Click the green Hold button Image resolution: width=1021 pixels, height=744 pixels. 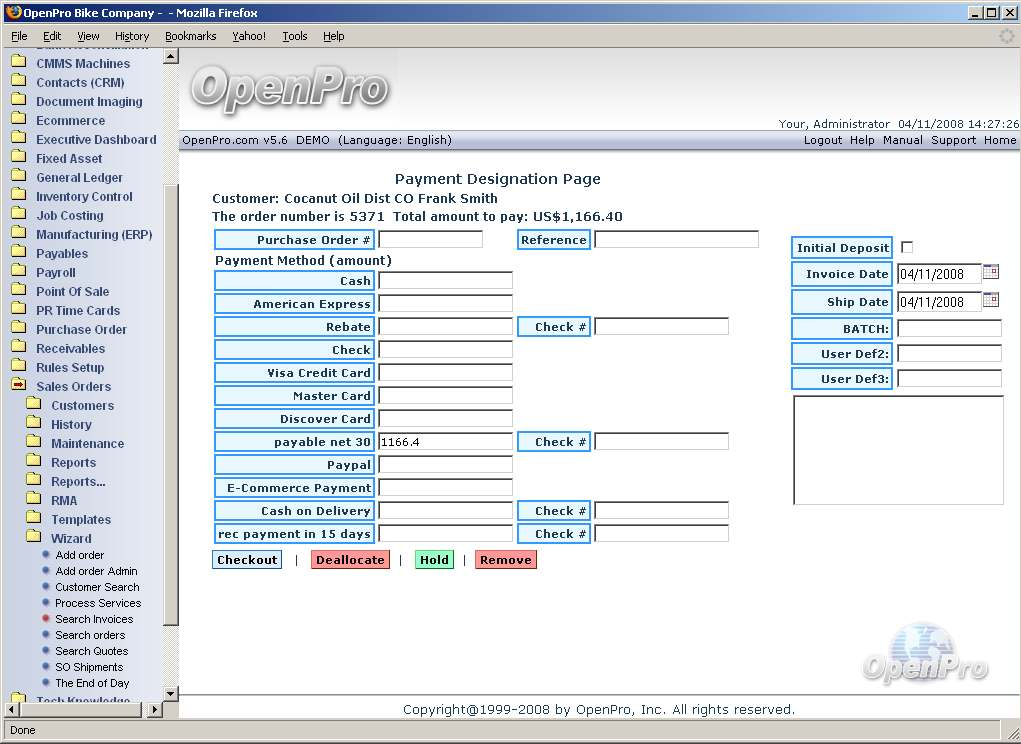(x=434, y=560)
